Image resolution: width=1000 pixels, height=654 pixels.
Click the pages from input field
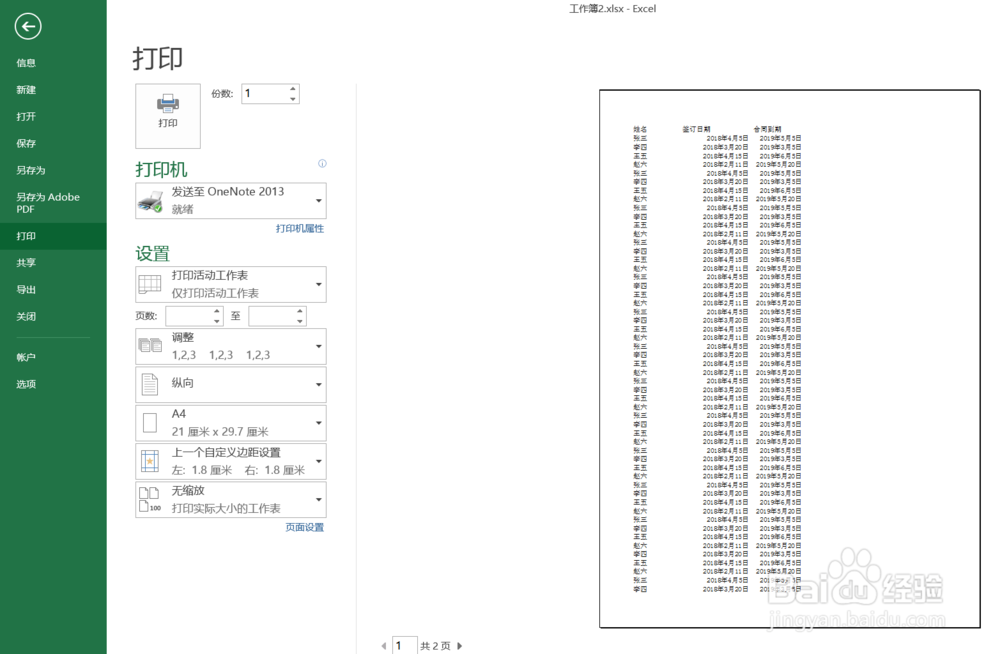tap(189, 316)
